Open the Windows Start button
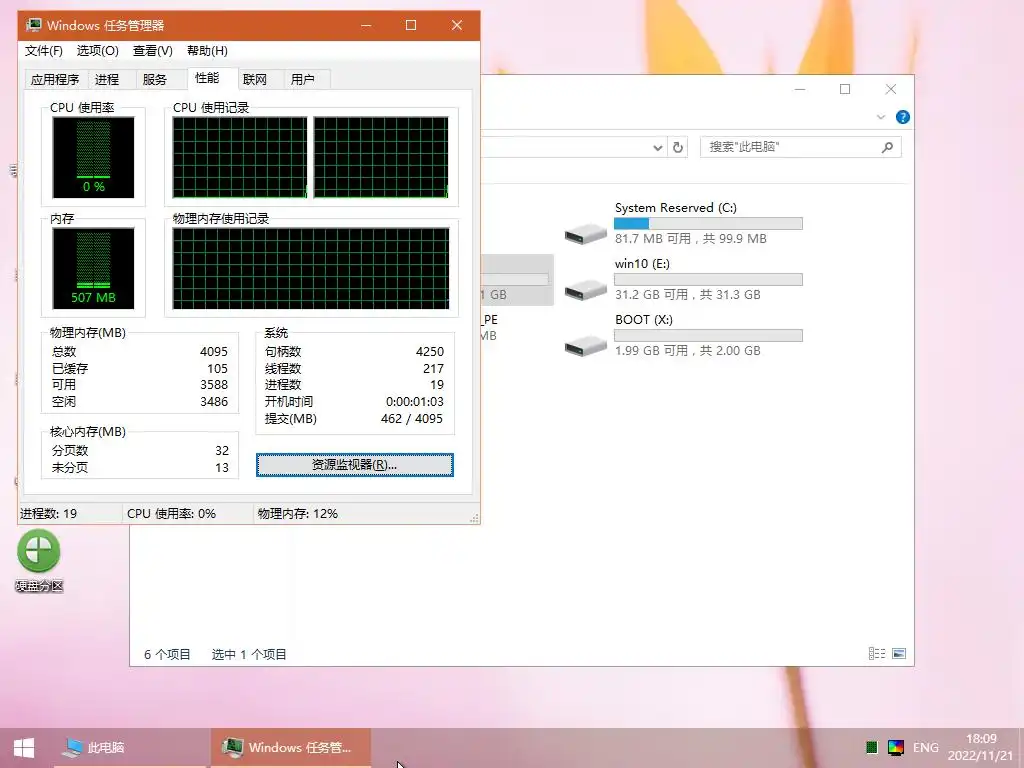This screenshot has width=1024, height=768. 24,748
